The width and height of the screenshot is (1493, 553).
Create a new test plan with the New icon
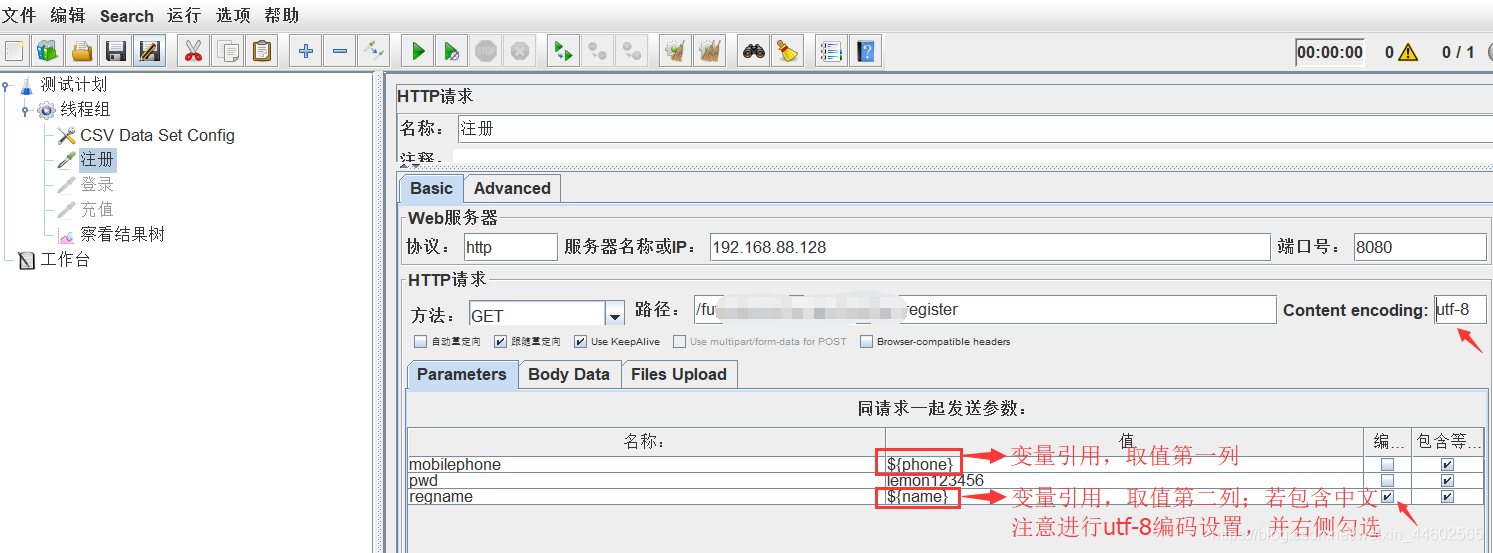click(14, 50)
